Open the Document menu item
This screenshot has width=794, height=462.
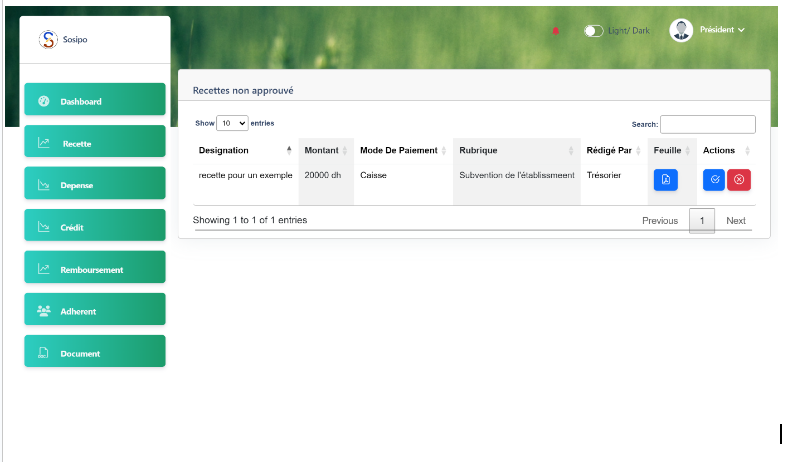pos(95,351)
